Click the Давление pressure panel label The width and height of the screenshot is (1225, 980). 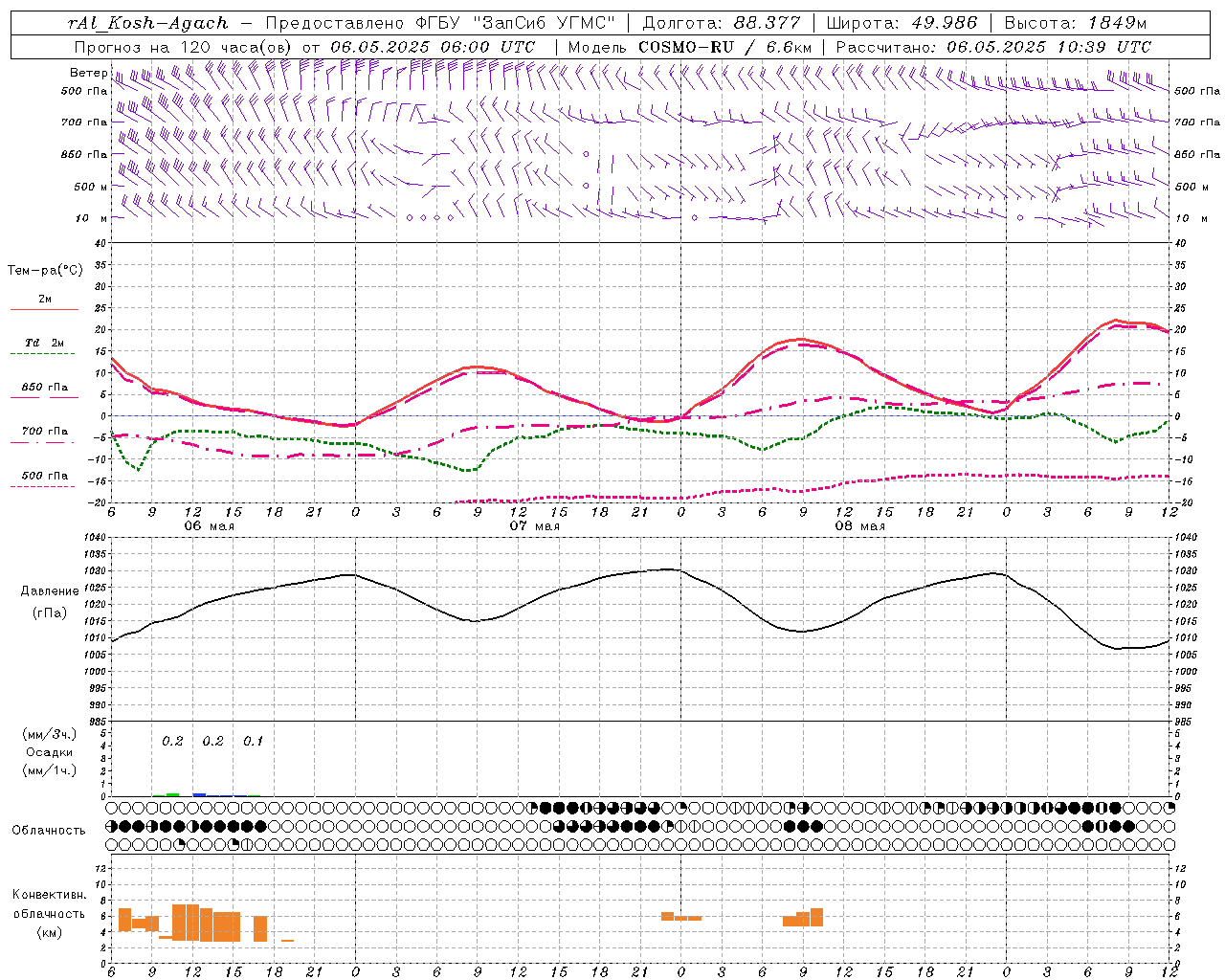coord(50,591)
